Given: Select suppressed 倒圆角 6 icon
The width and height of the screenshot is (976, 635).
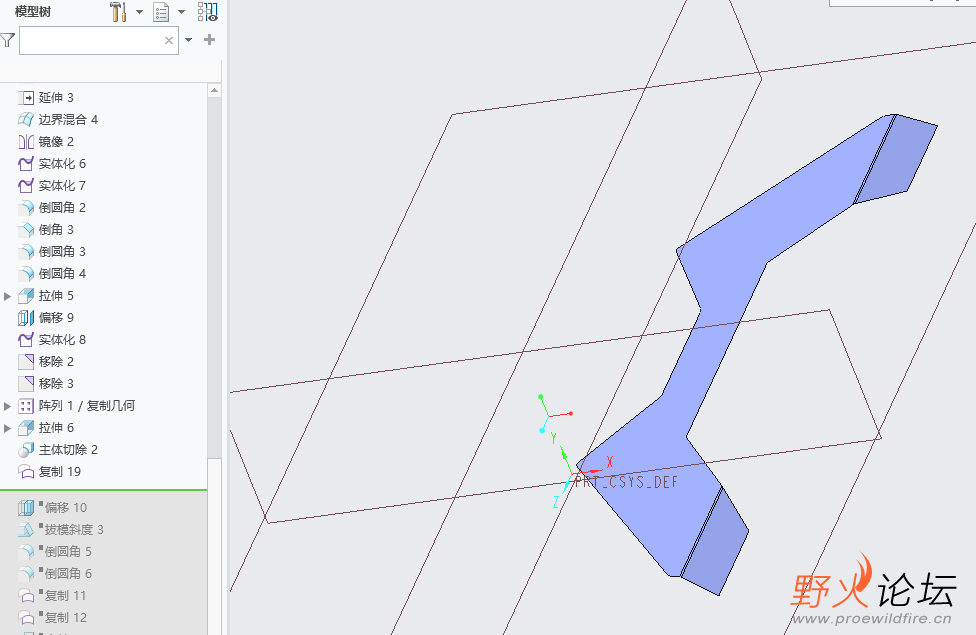Looking at the screenshot, I should pyautogui.click(x=26, y=574).
